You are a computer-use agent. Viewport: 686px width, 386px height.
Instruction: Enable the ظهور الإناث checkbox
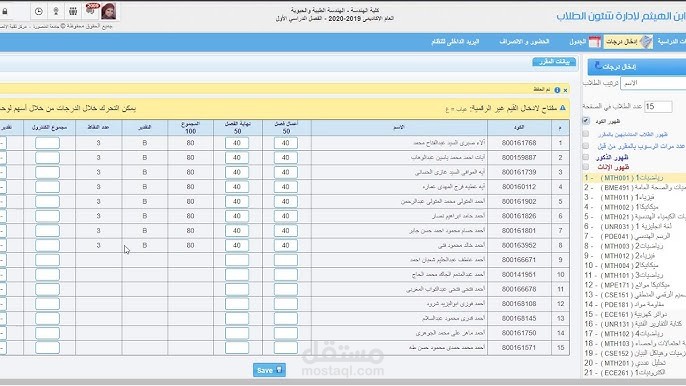click(x=586, y=167)
